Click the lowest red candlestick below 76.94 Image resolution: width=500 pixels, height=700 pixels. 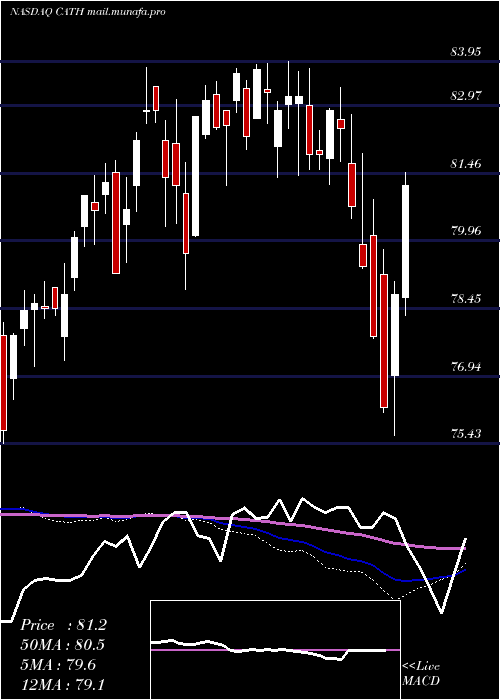point(384,341)
